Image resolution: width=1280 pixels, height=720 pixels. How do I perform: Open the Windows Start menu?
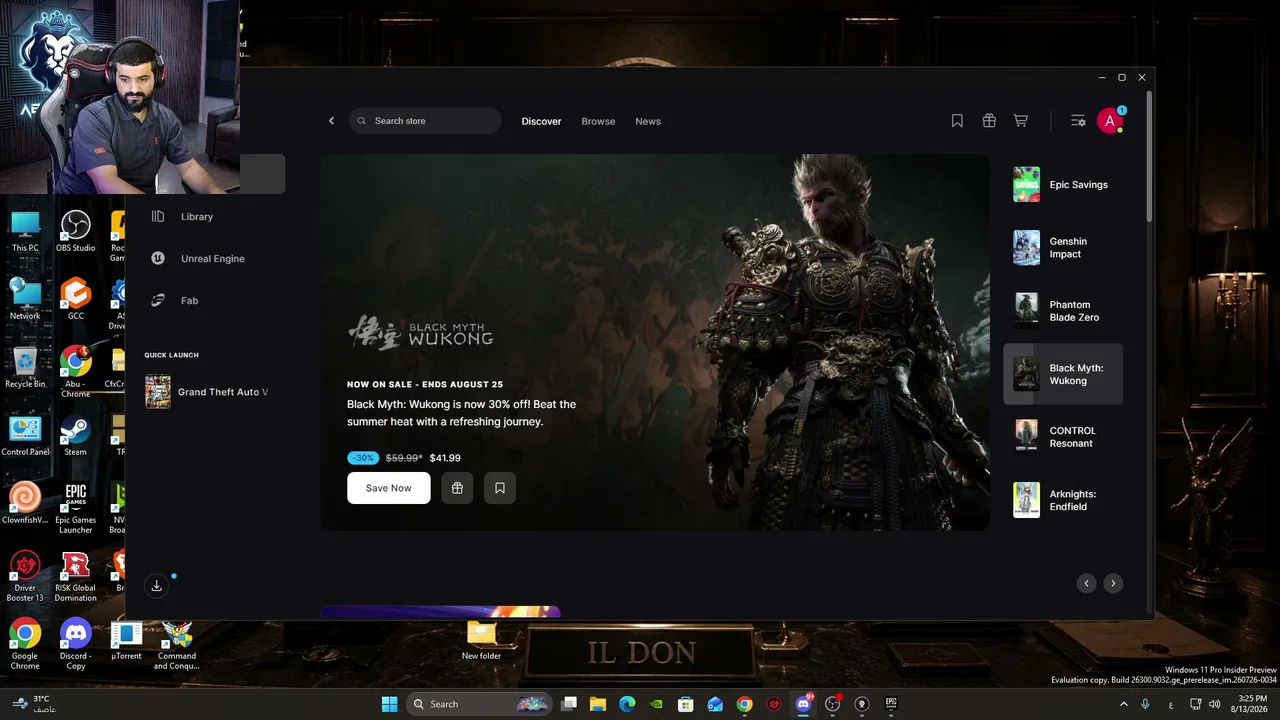389,704
